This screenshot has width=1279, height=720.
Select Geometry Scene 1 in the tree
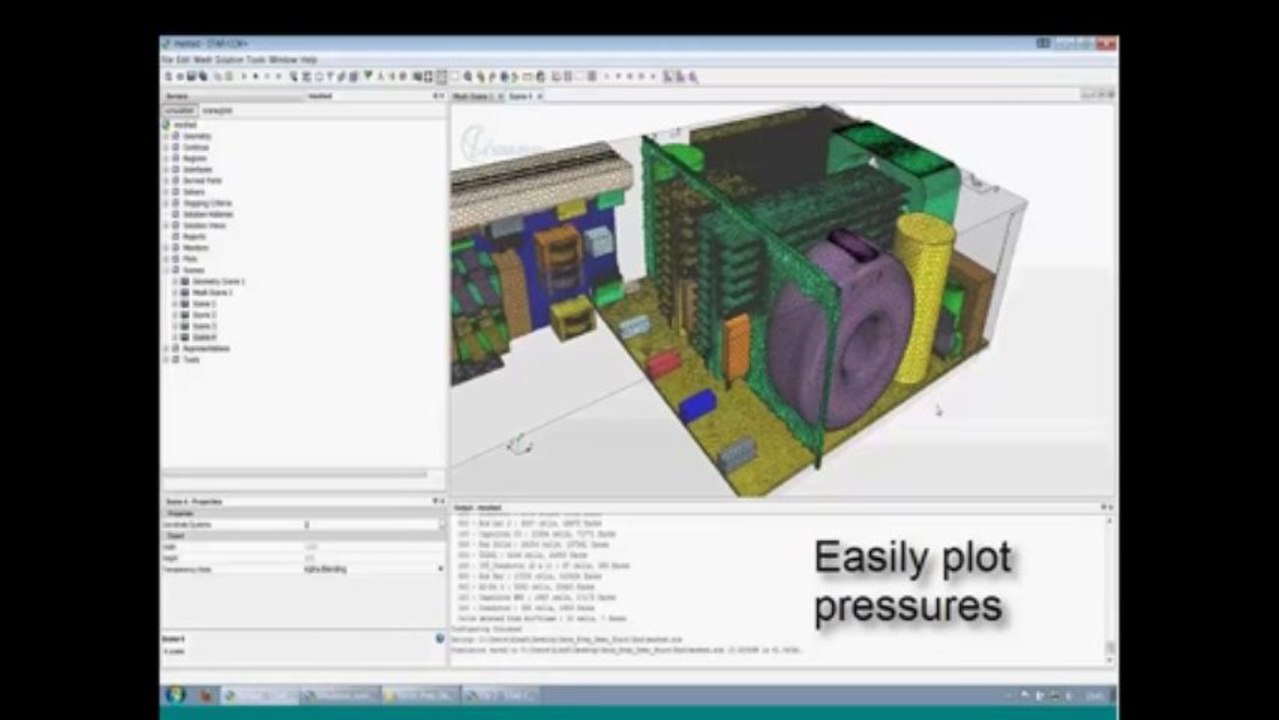[218, 281]
